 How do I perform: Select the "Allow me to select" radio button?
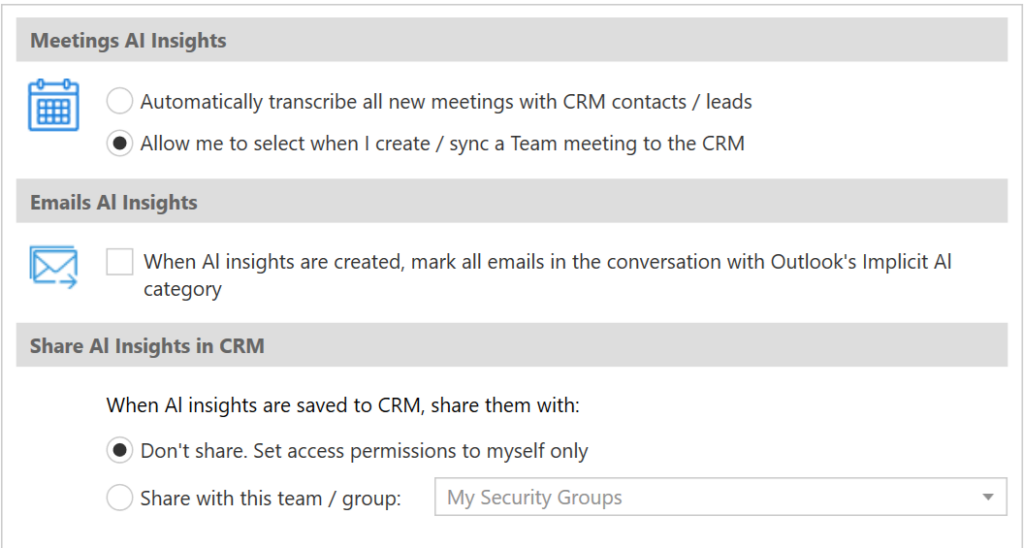click(x=120, y=143)
